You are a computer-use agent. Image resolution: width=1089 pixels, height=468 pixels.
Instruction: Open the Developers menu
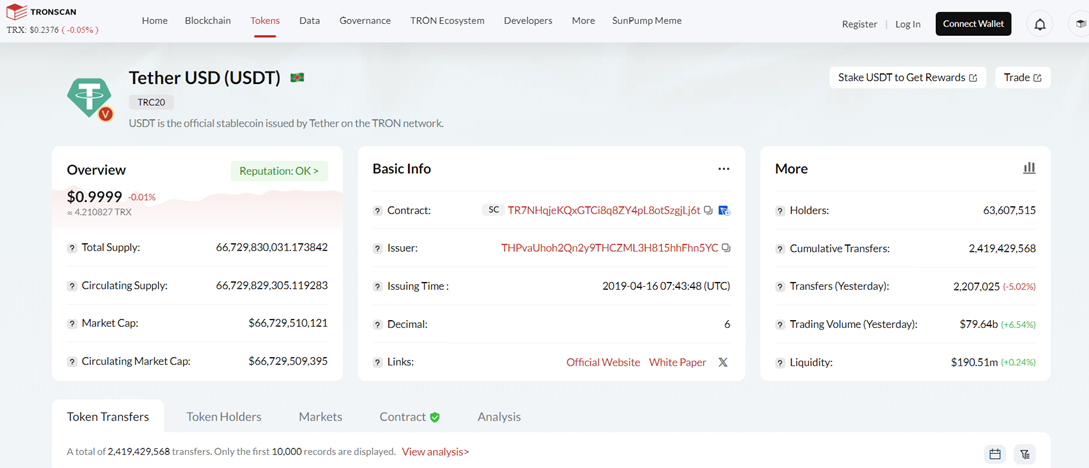point(528,21)
